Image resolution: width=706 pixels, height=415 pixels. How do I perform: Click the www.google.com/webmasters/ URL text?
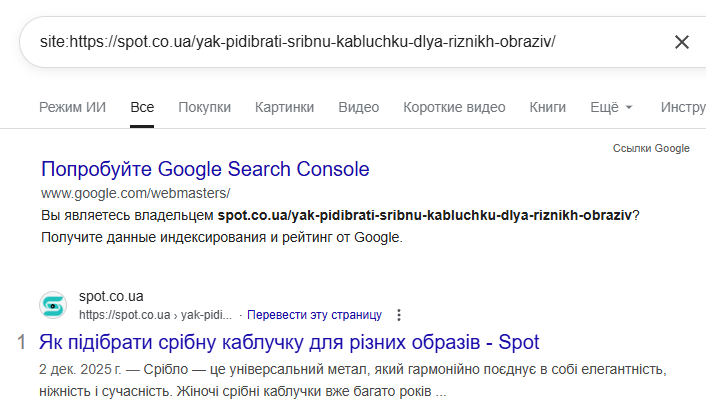coord(135,192)
